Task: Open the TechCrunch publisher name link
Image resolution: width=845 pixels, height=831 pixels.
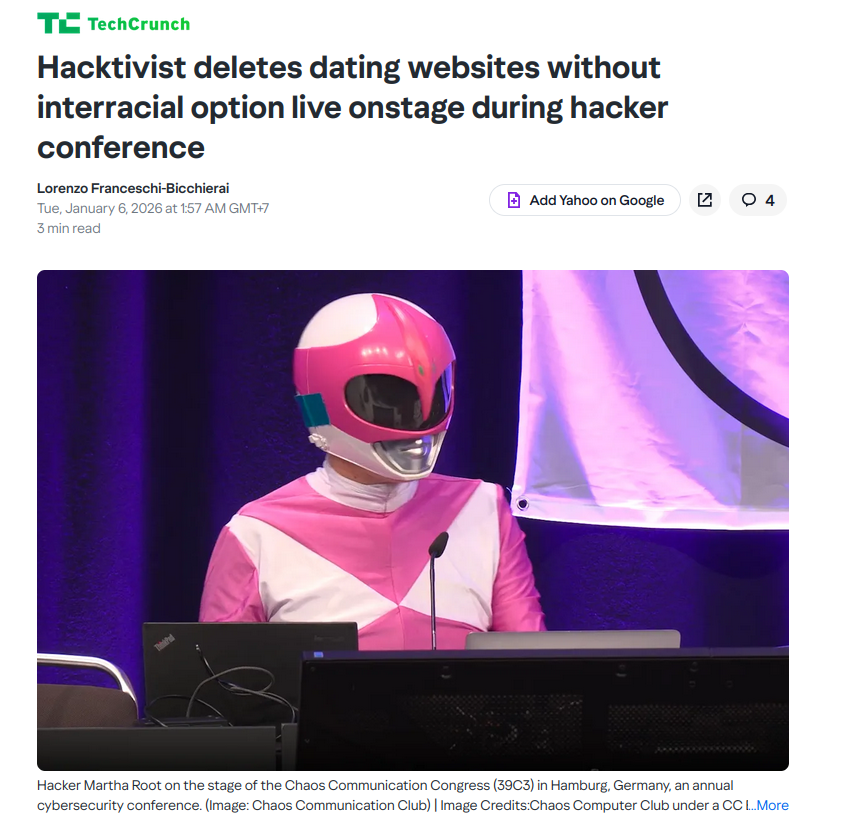Action: (x=138, y=24)
